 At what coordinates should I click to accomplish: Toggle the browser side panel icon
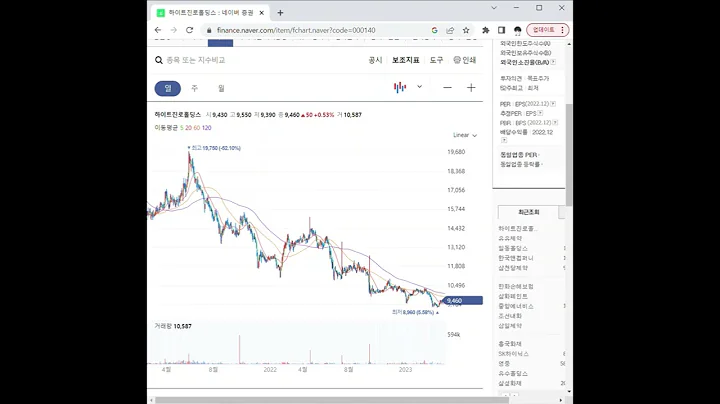pos(501,30)
